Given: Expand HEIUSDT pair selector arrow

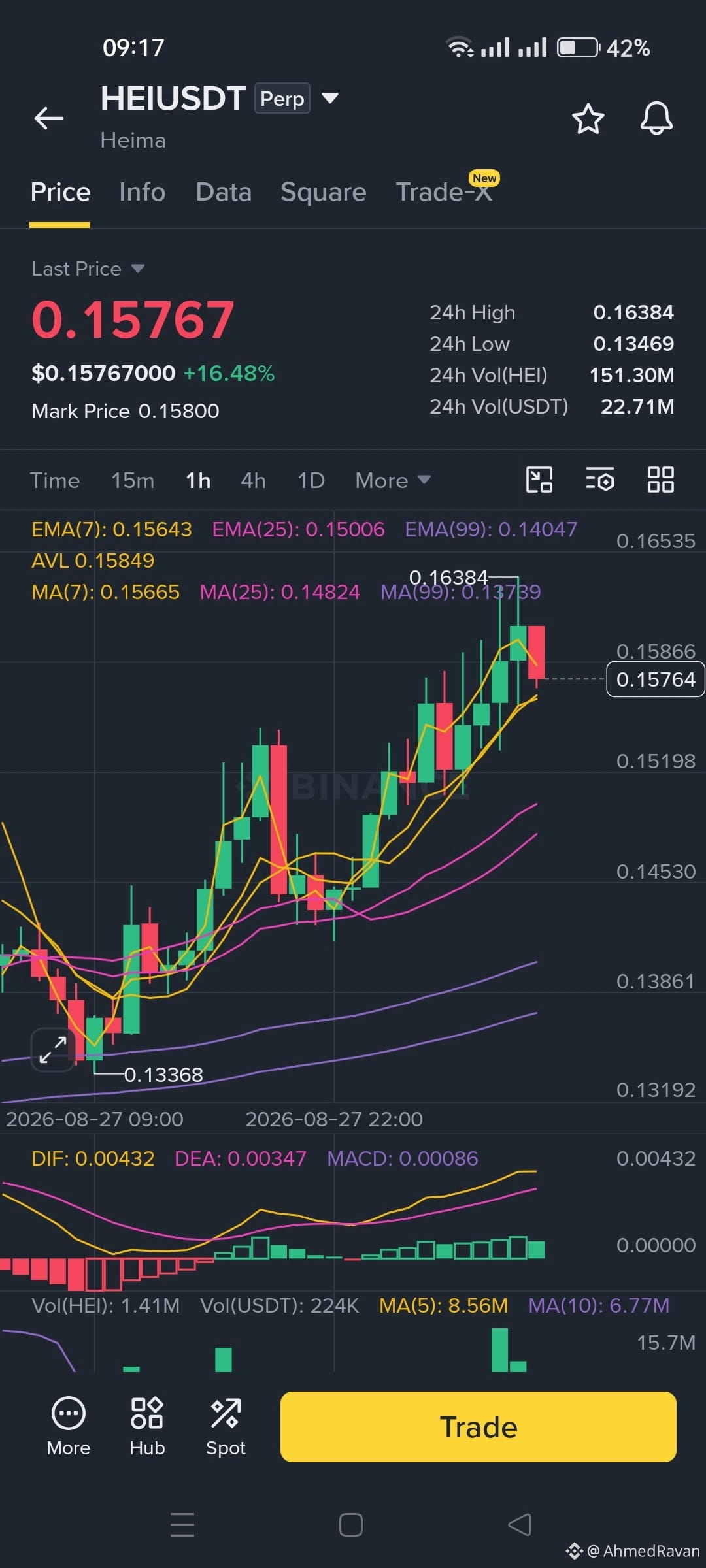Looking at the screenshot, I should (330, 98).
